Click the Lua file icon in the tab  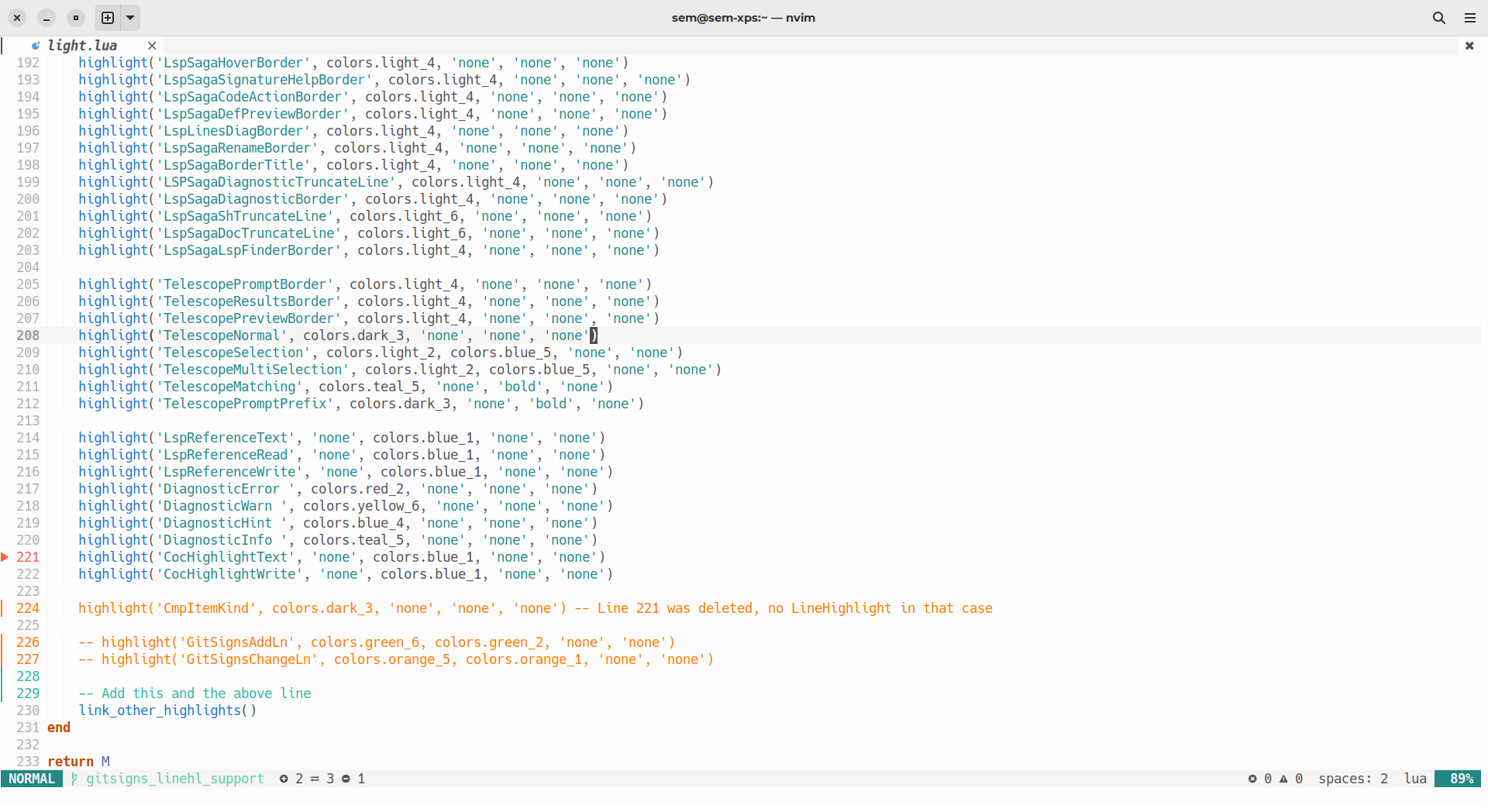pyautogui.click(x=36, y=46)
